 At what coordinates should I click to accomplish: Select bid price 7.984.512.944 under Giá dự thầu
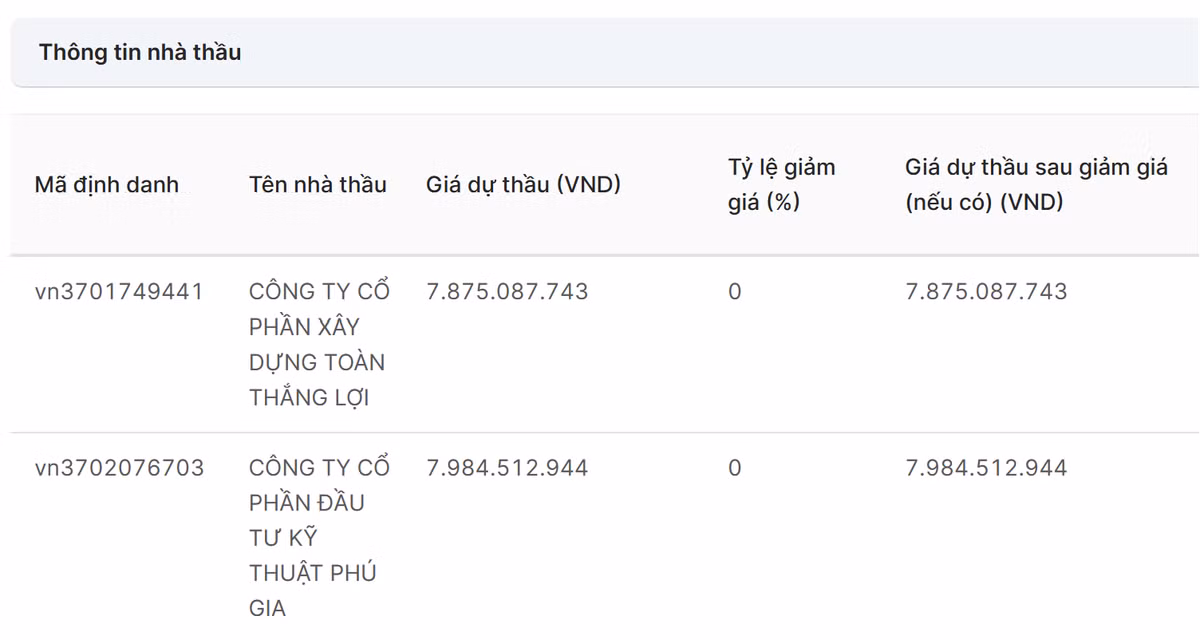click(507, 468)
